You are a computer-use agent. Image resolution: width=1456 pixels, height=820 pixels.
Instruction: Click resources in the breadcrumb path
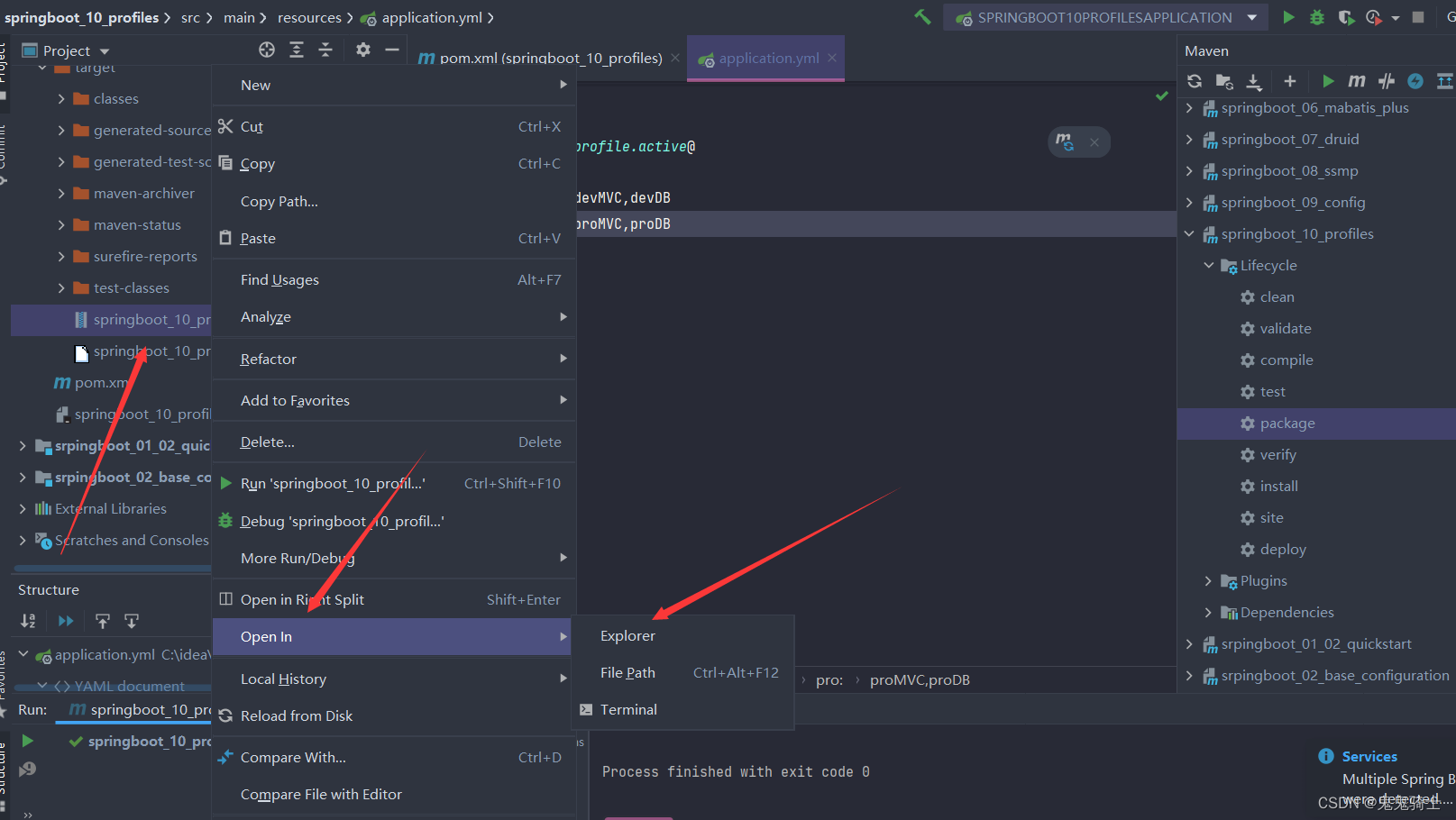point(309,17)
